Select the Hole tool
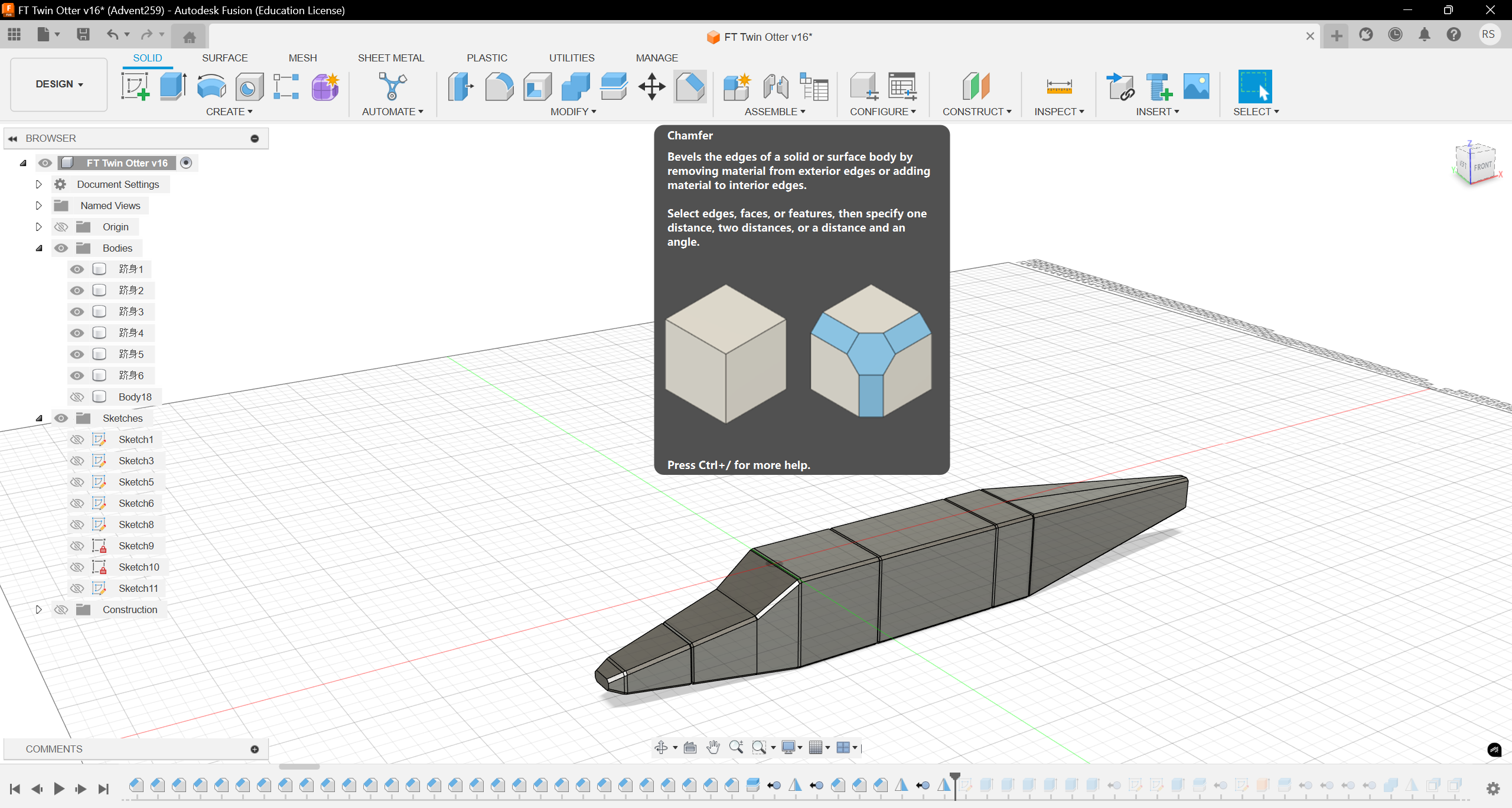This screenshot has width=1512, height=808. [x=249, y=87]
